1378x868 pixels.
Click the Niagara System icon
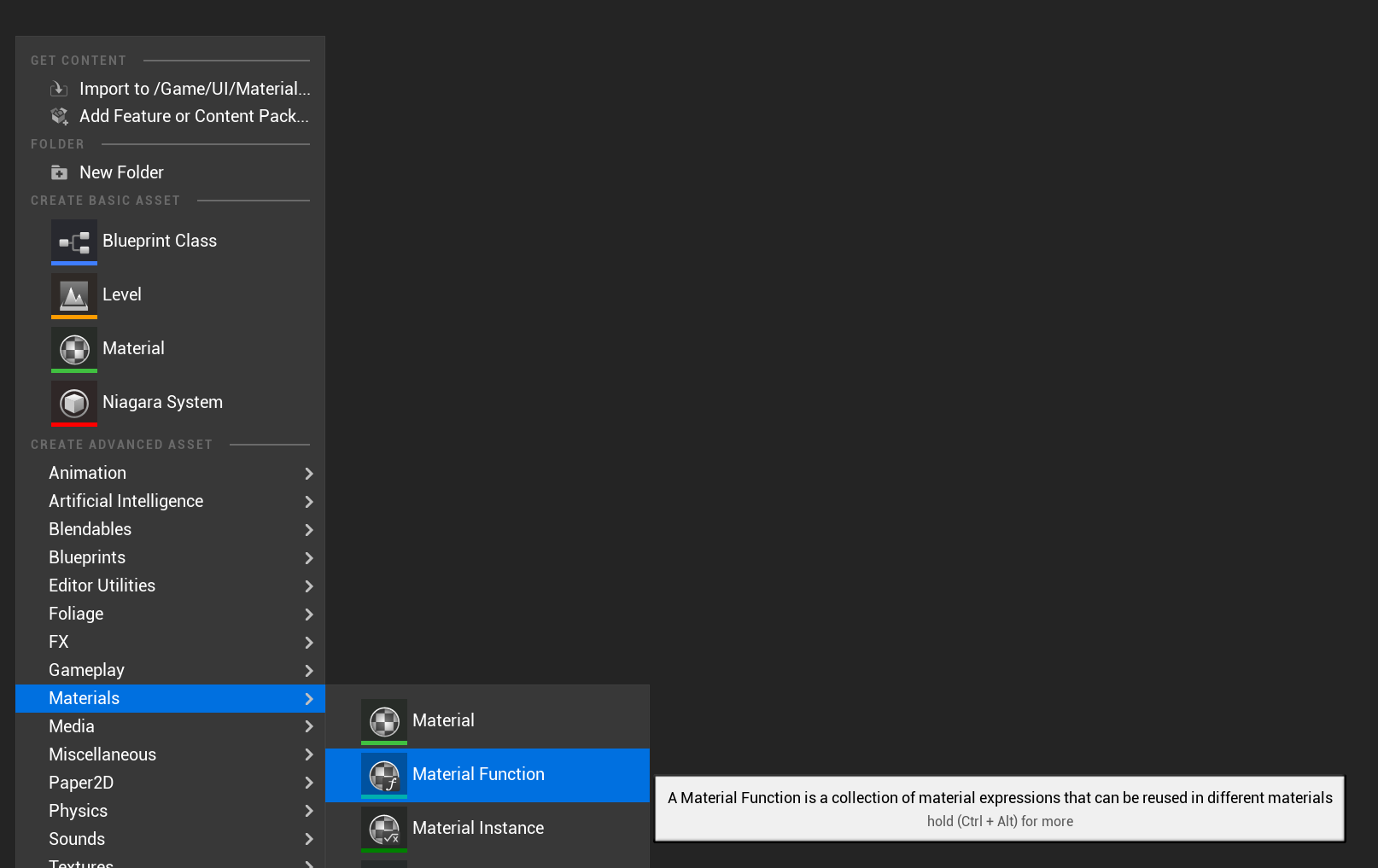coord(74,403)
